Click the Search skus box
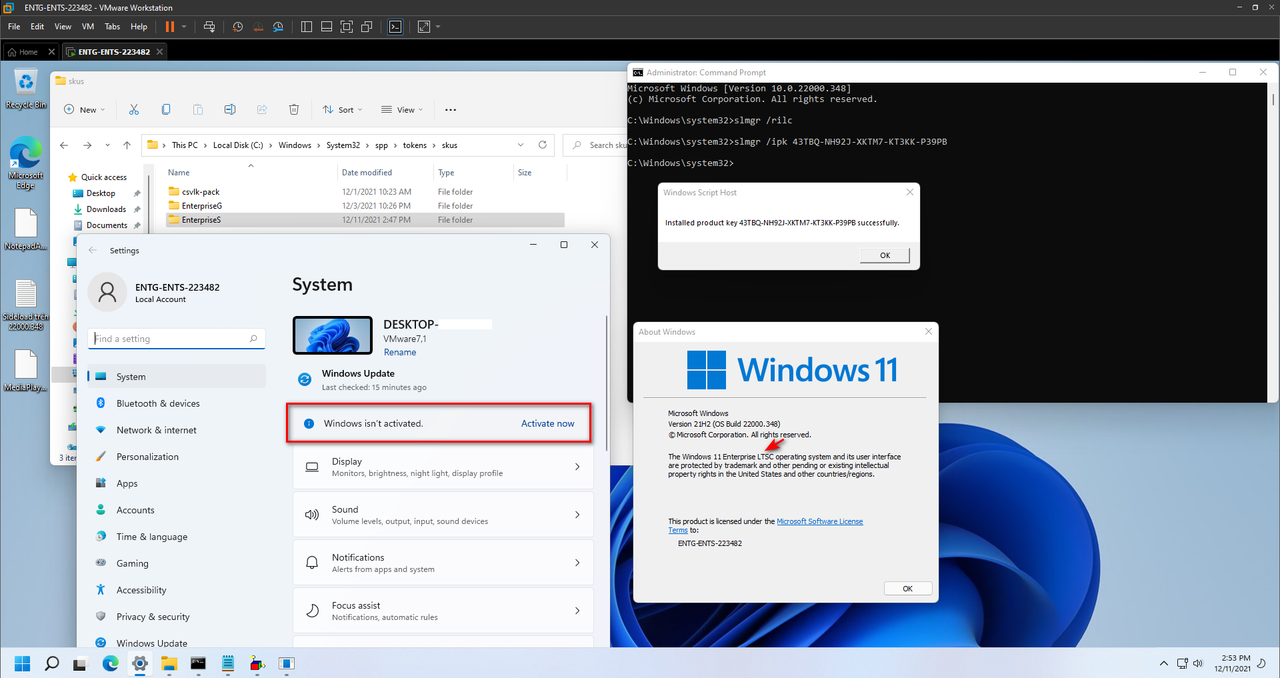 click(x=596, y=145)
